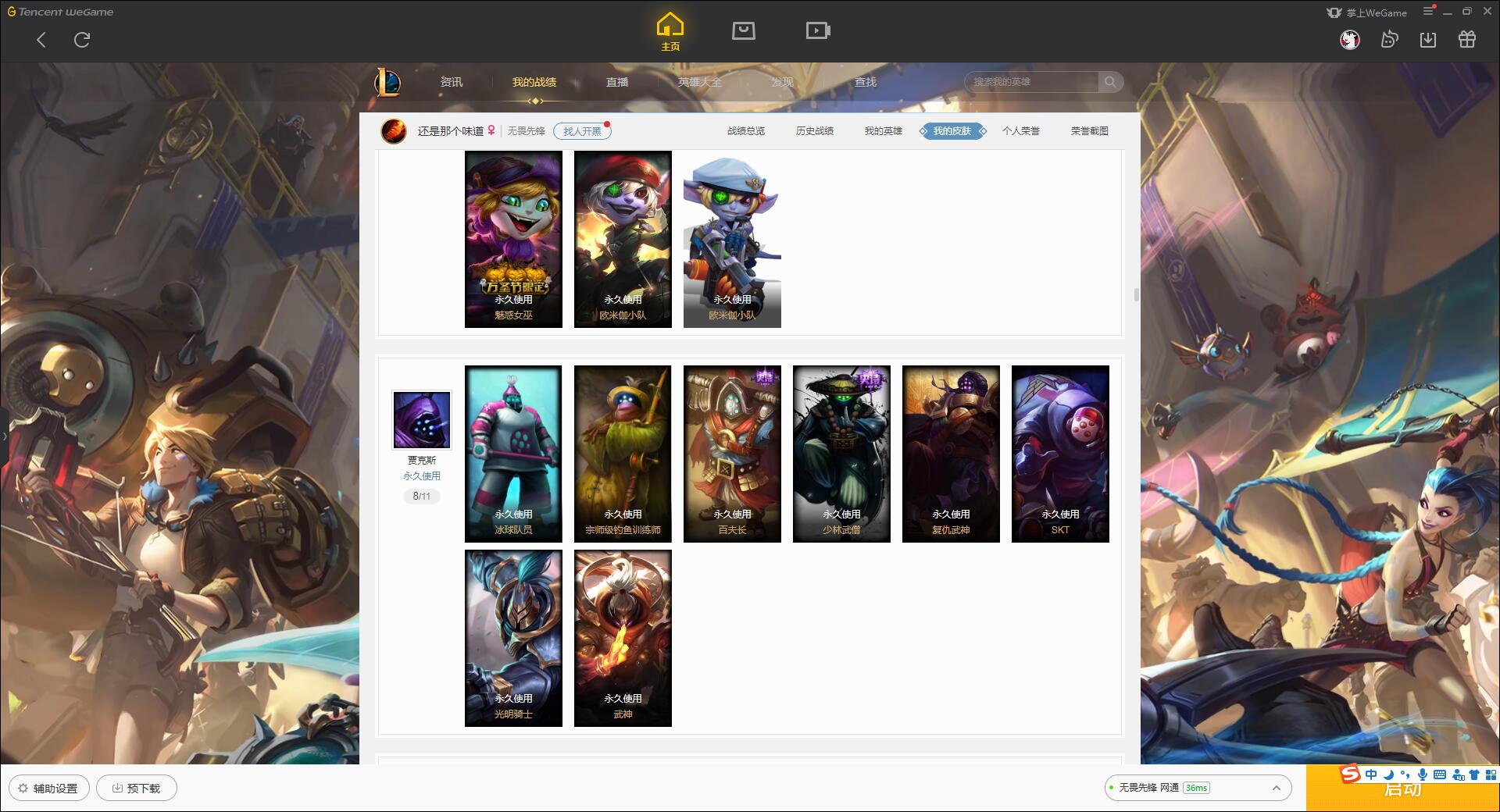The image size is (1500, 812).
Task: Open the hamburger main menu icon
Action: [x=1428, y=11]
